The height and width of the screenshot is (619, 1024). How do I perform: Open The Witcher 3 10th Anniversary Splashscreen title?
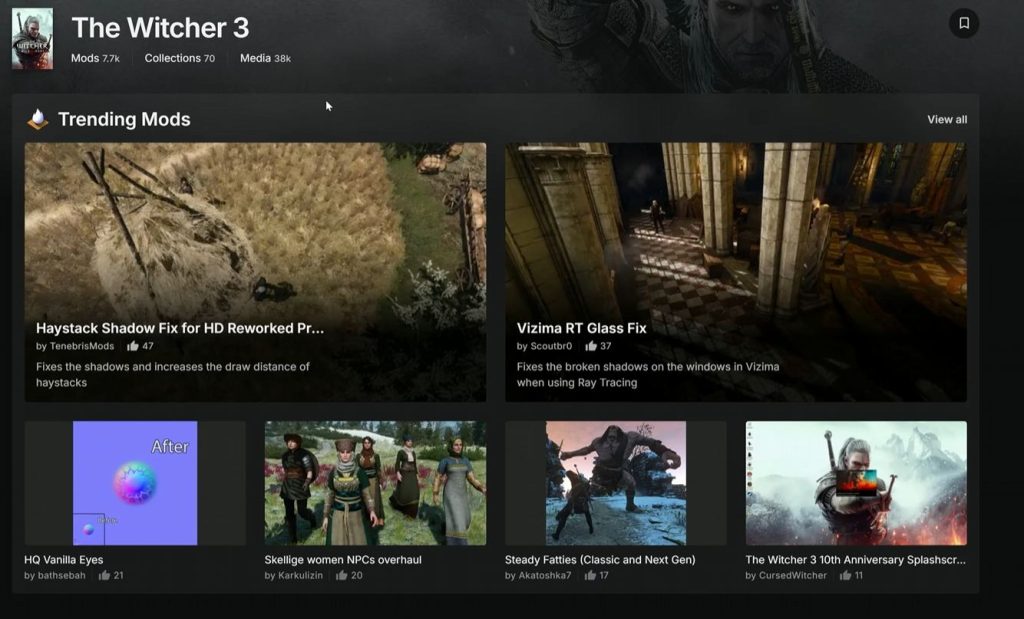856,560
